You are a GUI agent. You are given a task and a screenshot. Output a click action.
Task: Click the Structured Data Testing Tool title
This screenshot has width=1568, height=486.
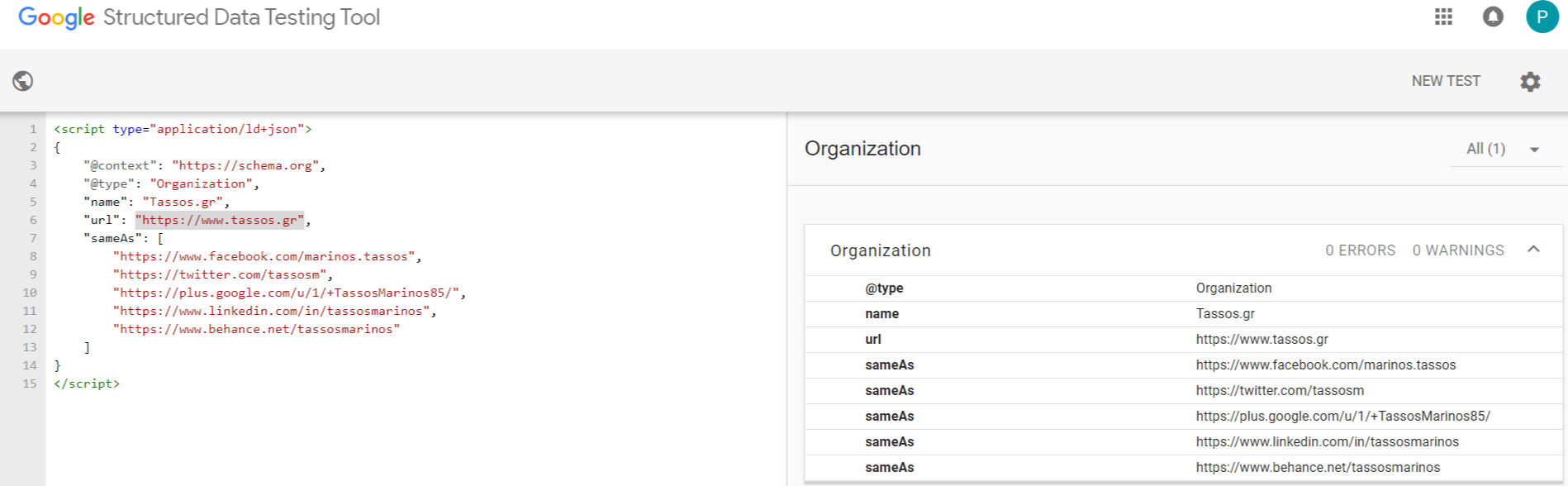[x=241, y=17]
